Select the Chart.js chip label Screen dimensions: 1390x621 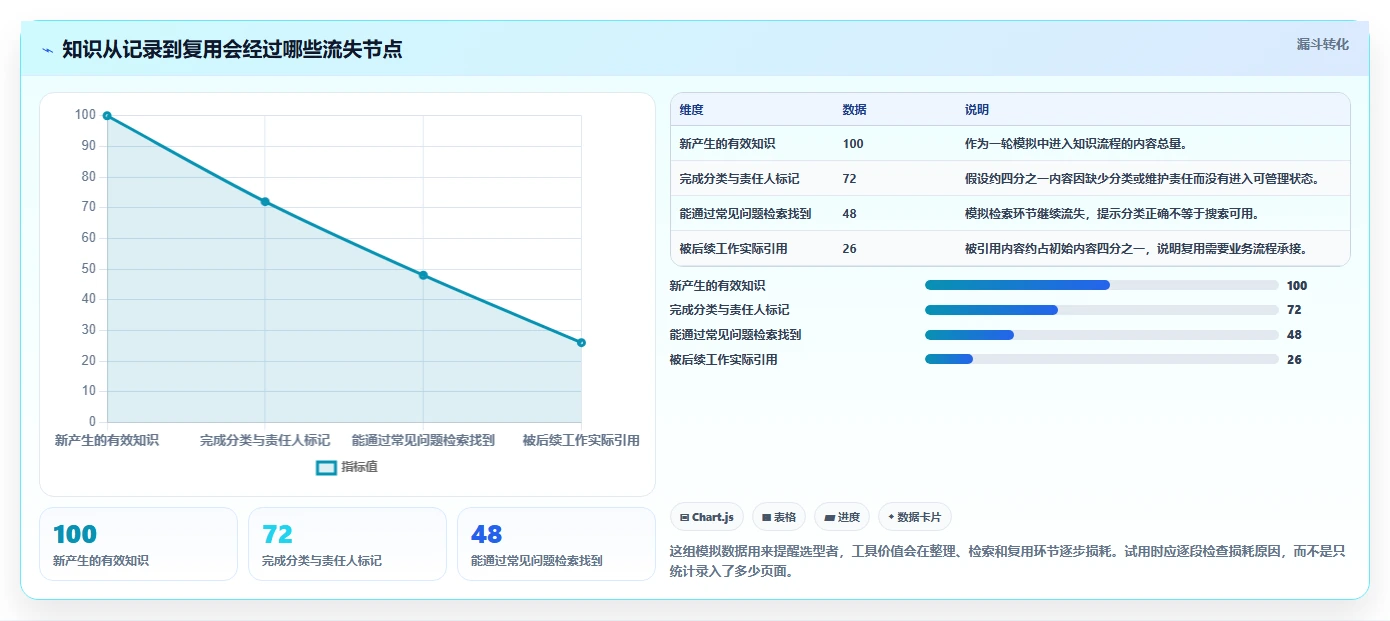click(x=713, y=517)
